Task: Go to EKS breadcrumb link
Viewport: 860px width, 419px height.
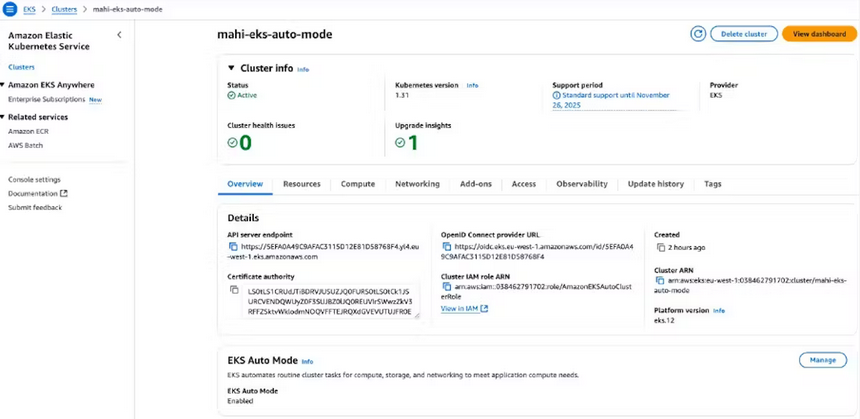Action: pos(30,9)
